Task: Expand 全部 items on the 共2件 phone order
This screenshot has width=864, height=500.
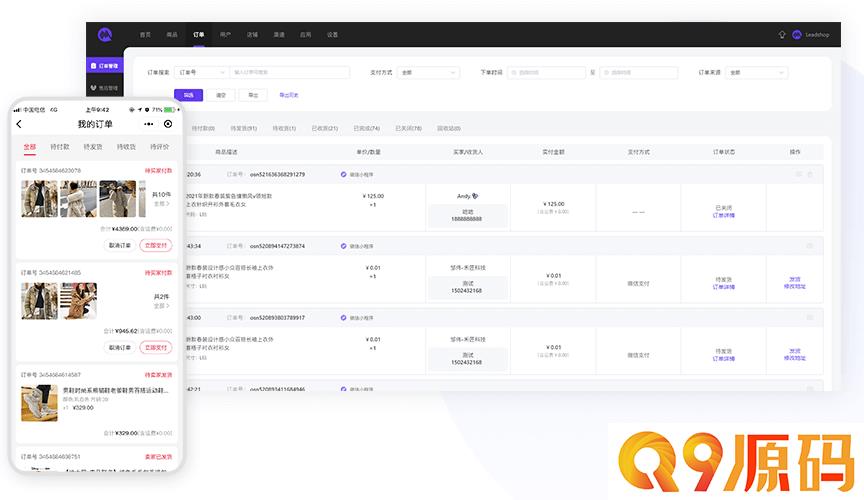Action: (x=161, y=306)
